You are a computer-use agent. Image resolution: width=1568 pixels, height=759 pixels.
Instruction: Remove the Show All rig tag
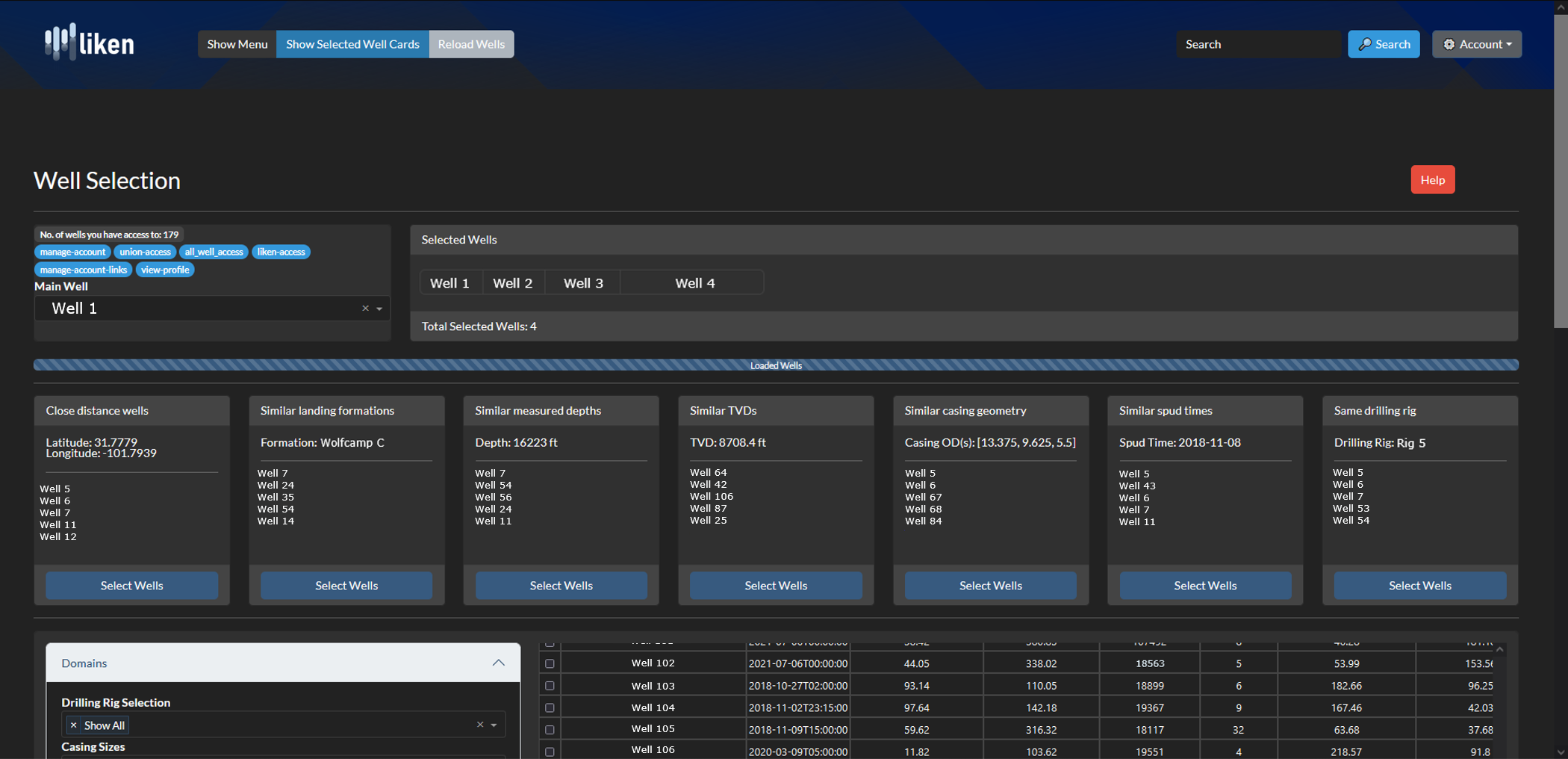(73, 725)
